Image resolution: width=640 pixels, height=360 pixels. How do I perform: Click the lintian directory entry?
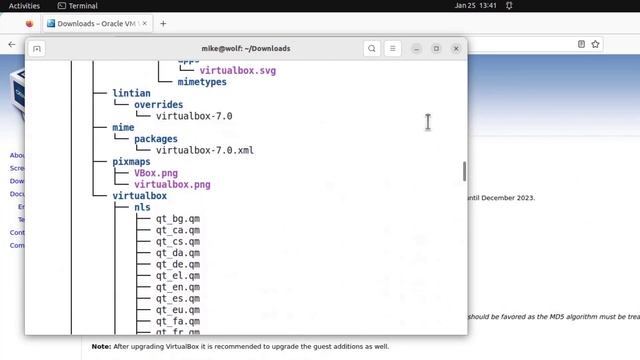[131, 93]
